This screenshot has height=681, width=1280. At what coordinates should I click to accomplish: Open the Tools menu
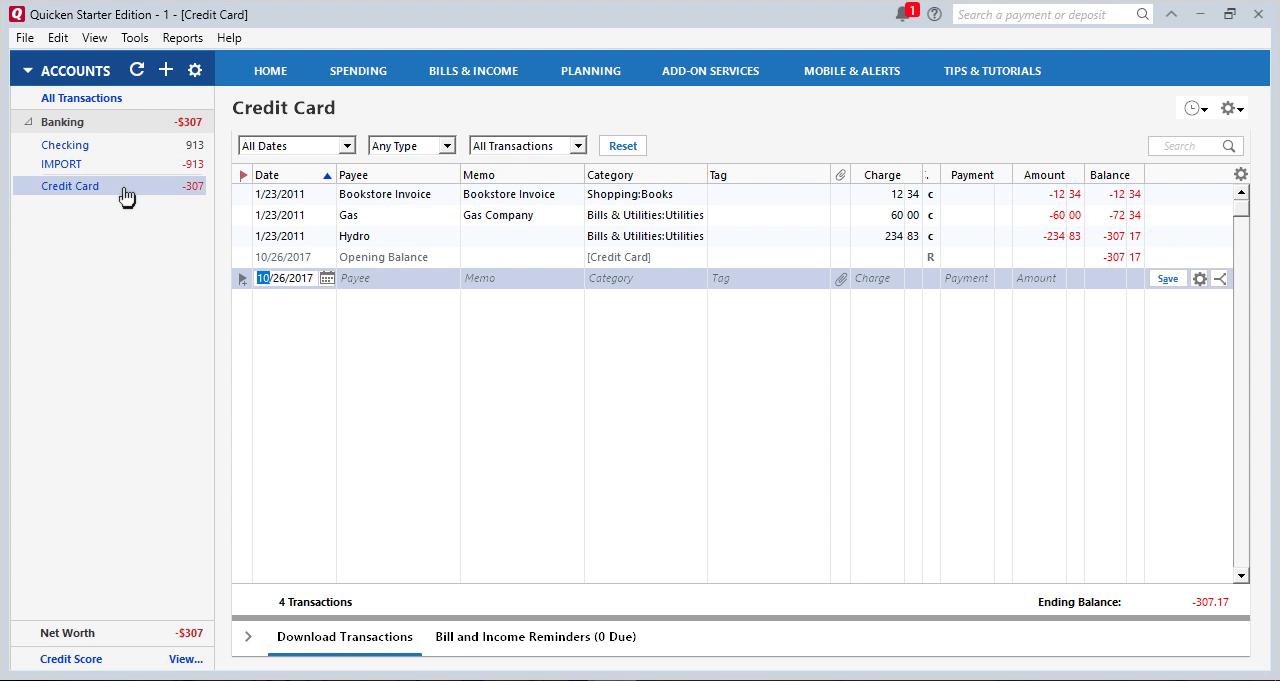[135, 38]
